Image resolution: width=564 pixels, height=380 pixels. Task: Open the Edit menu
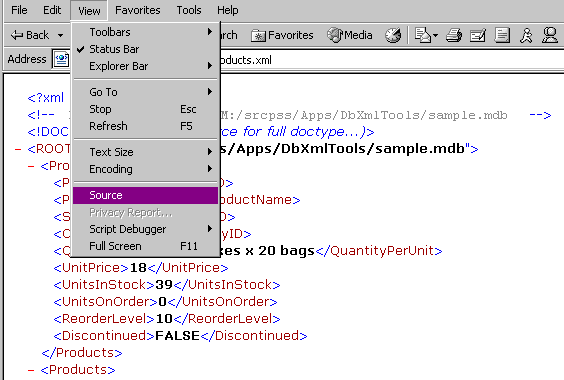pyautogui.click(x=52, y=10)
